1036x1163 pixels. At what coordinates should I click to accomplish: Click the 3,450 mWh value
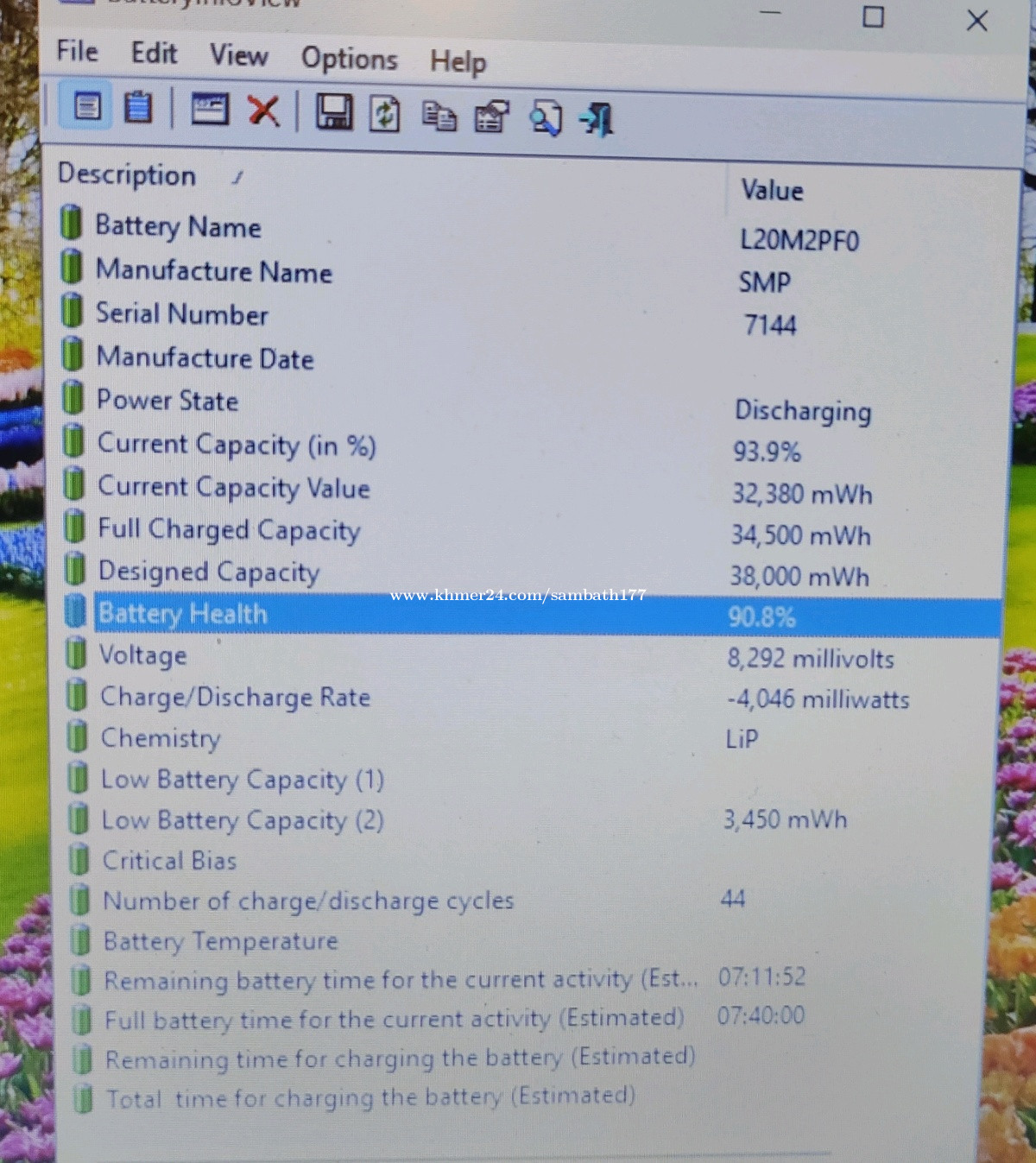tap(785, 819)
